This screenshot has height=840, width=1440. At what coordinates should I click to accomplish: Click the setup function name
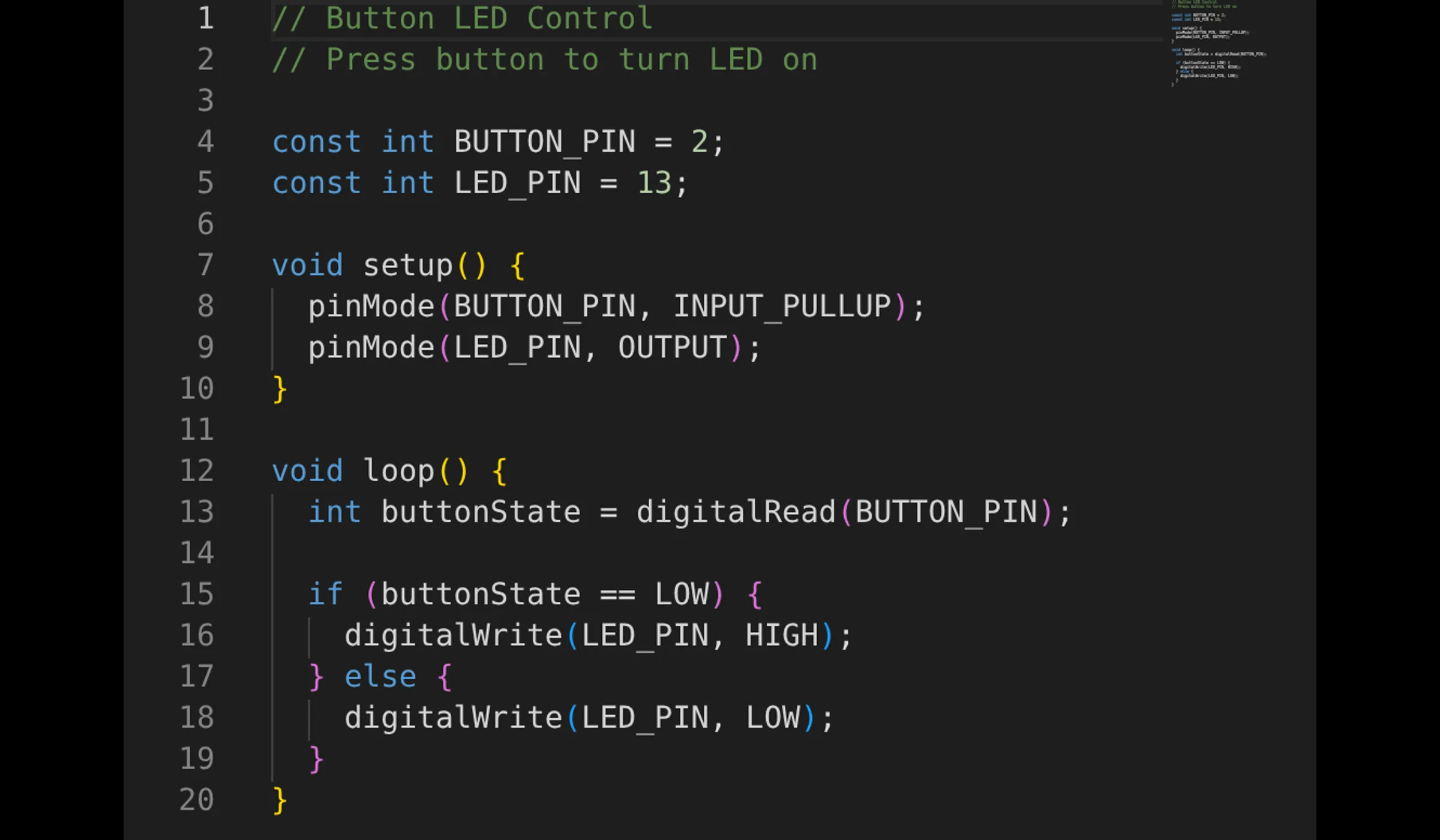coord(407,266)
